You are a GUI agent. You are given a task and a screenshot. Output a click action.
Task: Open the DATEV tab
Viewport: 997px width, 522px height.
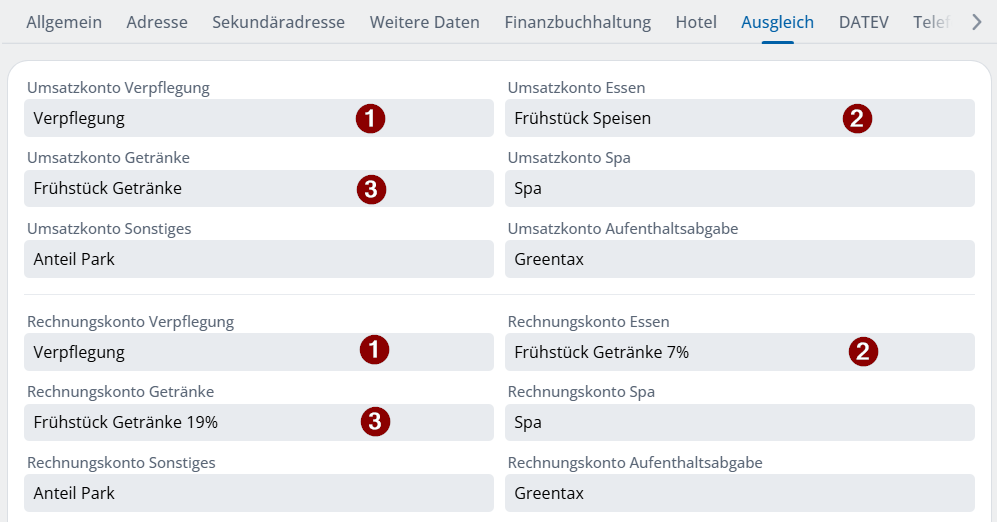tap(863, 22)
